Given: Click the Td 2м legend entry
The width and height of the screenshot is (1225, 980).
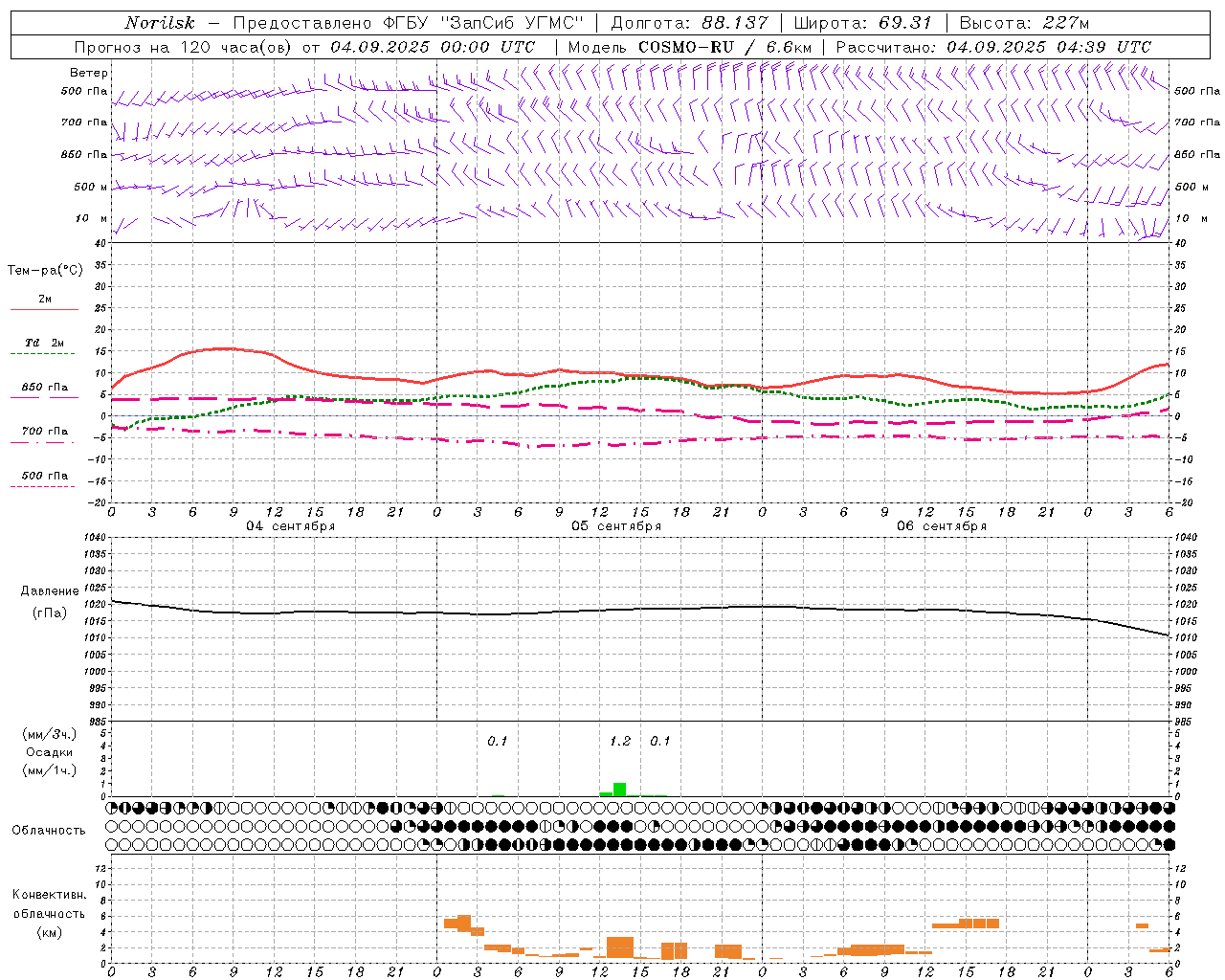Looking at the screenshot, I should pos(45,343).
